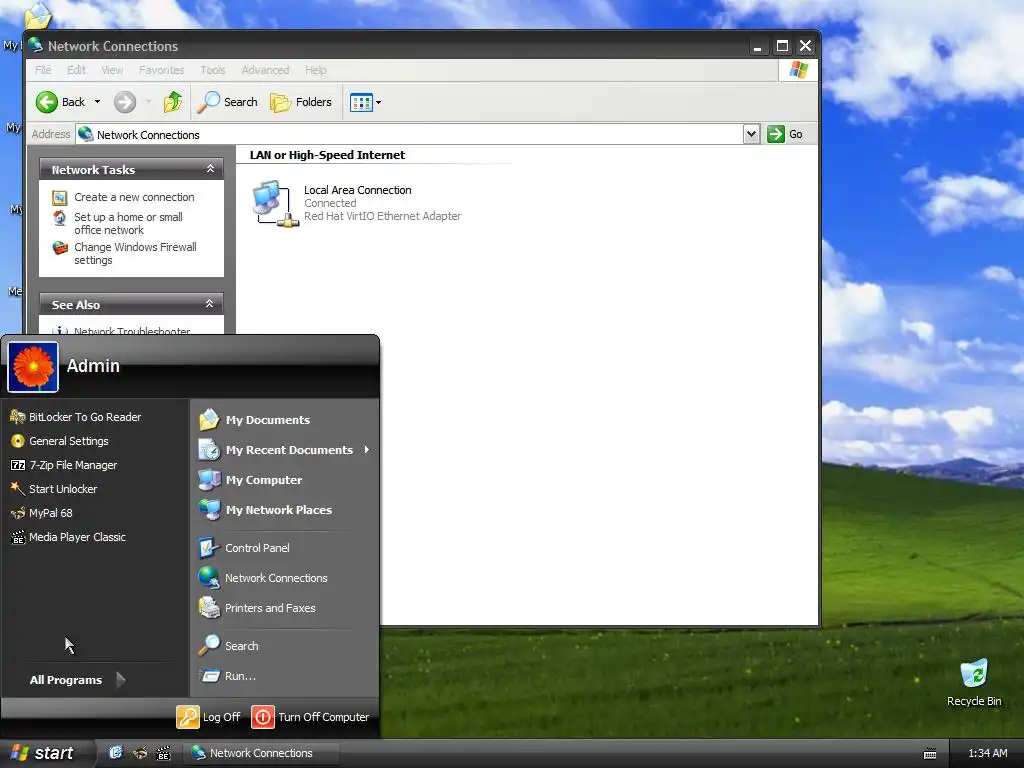Open the Recycle Bin desktop icon
This screenshot has width=1024, height=768.
974,682
